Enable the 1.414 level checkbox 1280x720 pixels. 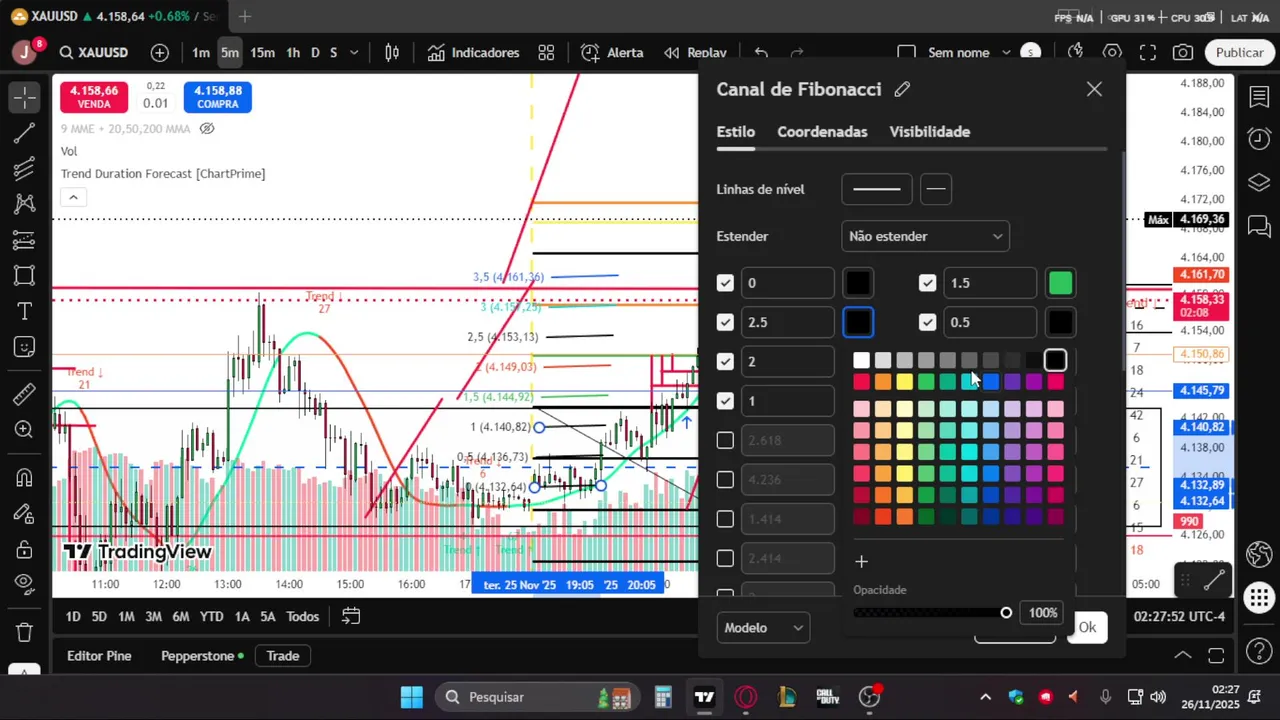tap(725, 519)
